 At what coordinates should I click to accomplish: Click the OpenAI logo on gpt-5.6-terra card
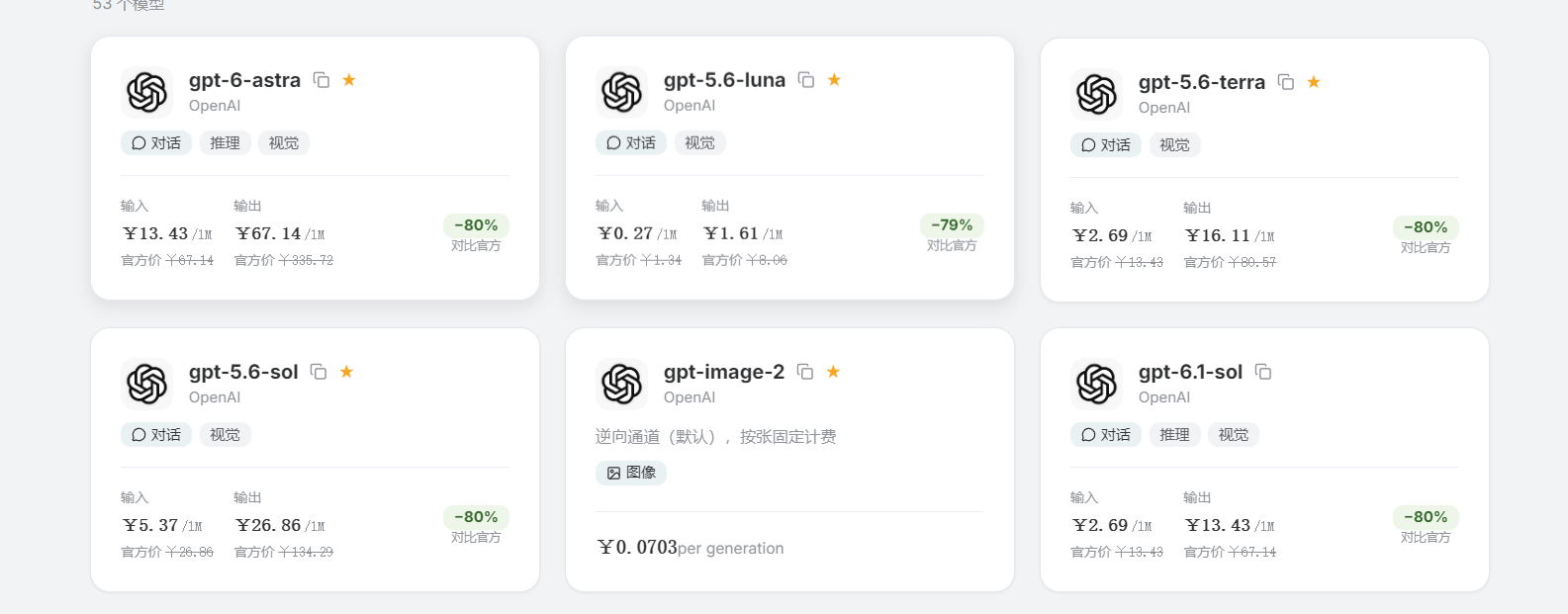[x=1096, y=94]
